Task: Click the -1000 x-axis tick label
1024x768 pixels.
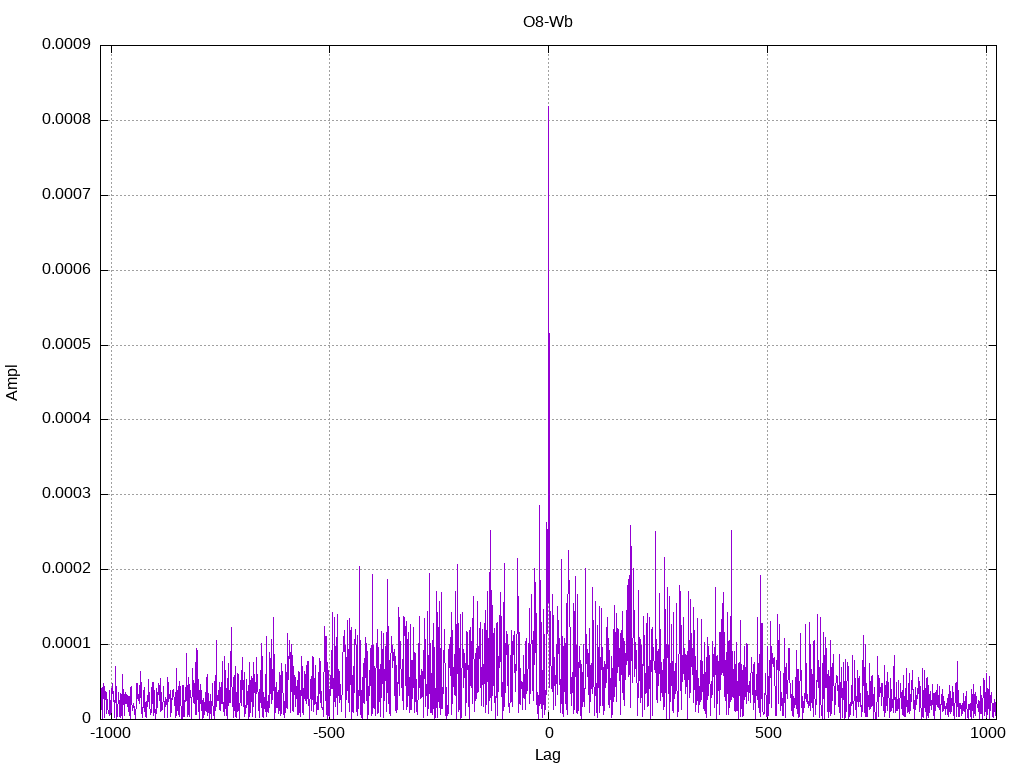Action: pos(110,733)
